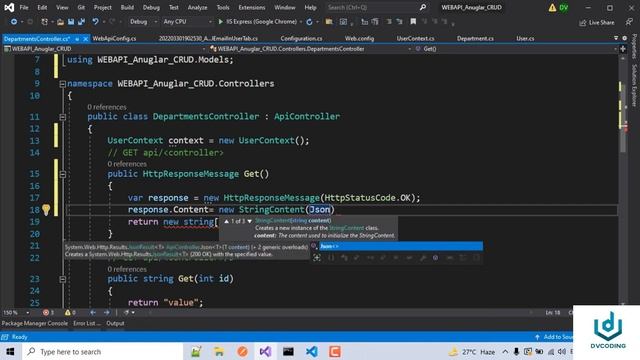The width and height of the screenshot is (640, 360).
Task: Click the browser Refresh icon in toolbar
Action: coord(309,22)
